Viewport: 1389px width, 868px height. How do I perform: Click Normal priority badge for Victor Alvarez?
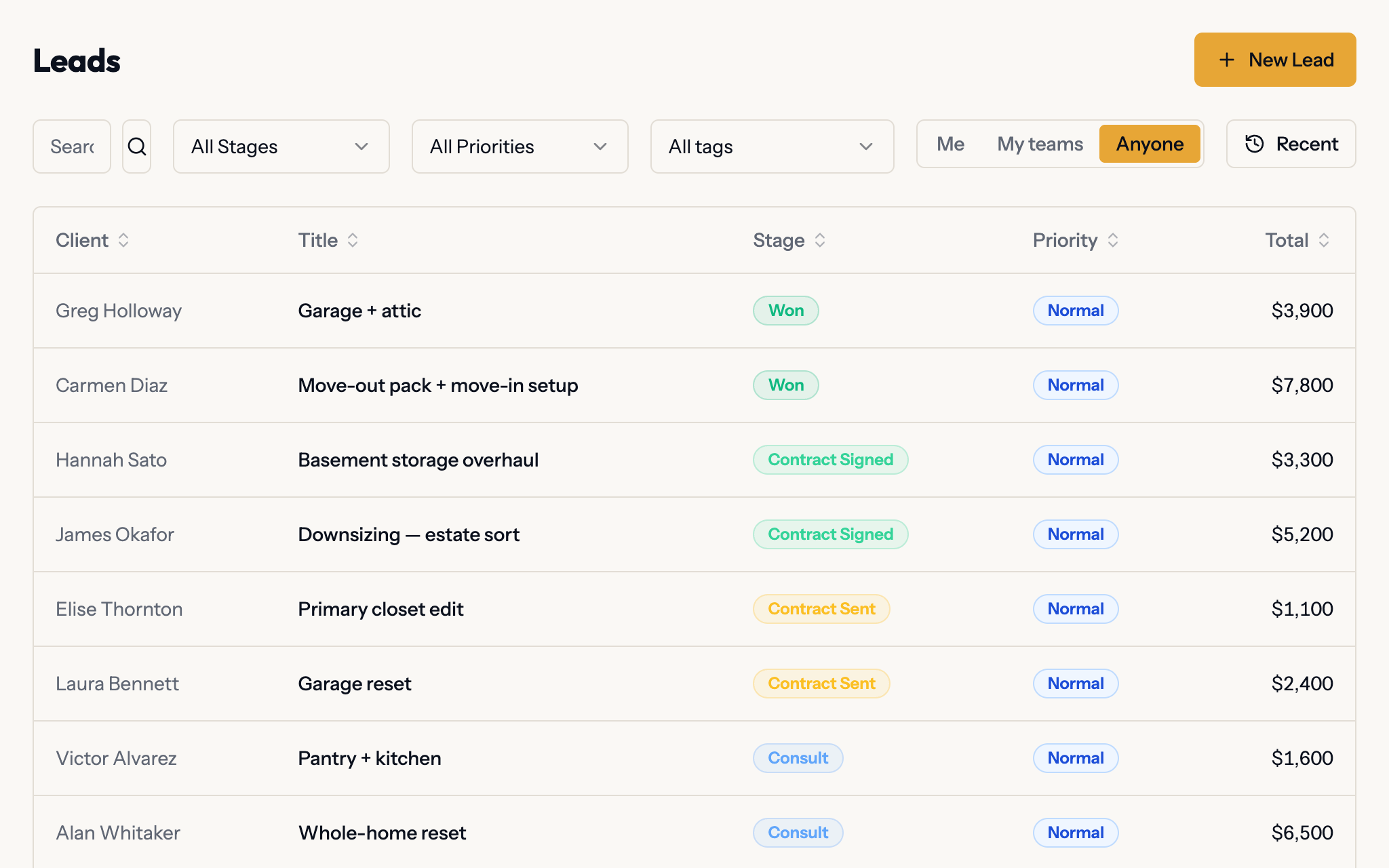click(1076, 758)
